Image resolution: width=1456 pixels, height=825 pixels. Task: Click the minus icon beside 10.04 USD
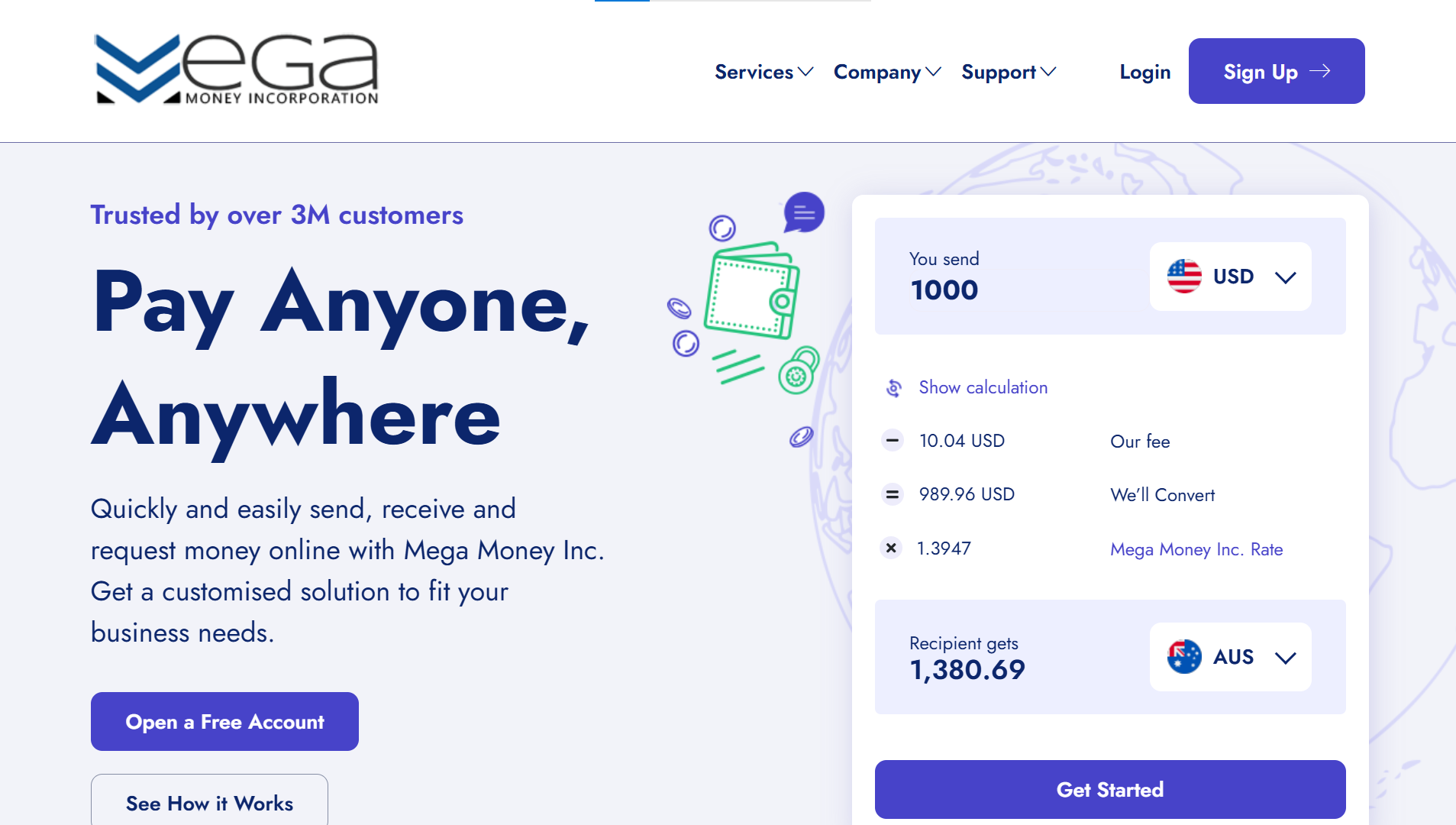(x=892, y=441)
